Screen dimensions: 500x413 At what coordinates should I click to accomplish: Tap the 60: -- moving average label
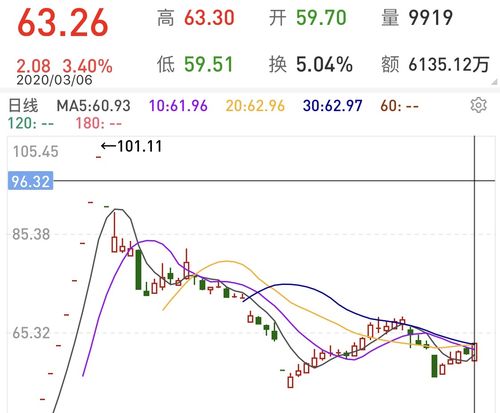tap(400, 106)
